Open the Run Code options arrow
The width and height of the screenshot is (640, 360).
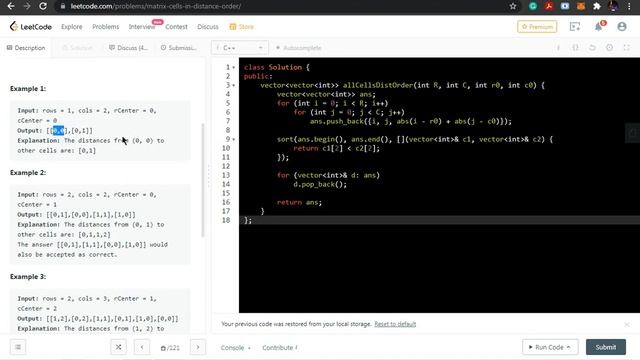tap(568, 347)
